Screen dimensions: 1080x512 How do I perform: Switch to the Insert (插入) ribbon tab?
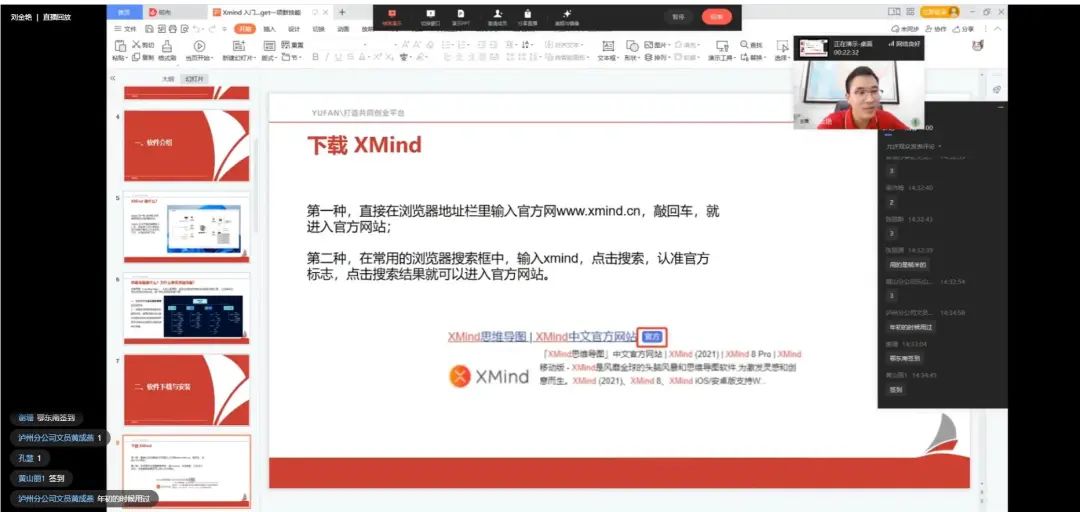269,29
